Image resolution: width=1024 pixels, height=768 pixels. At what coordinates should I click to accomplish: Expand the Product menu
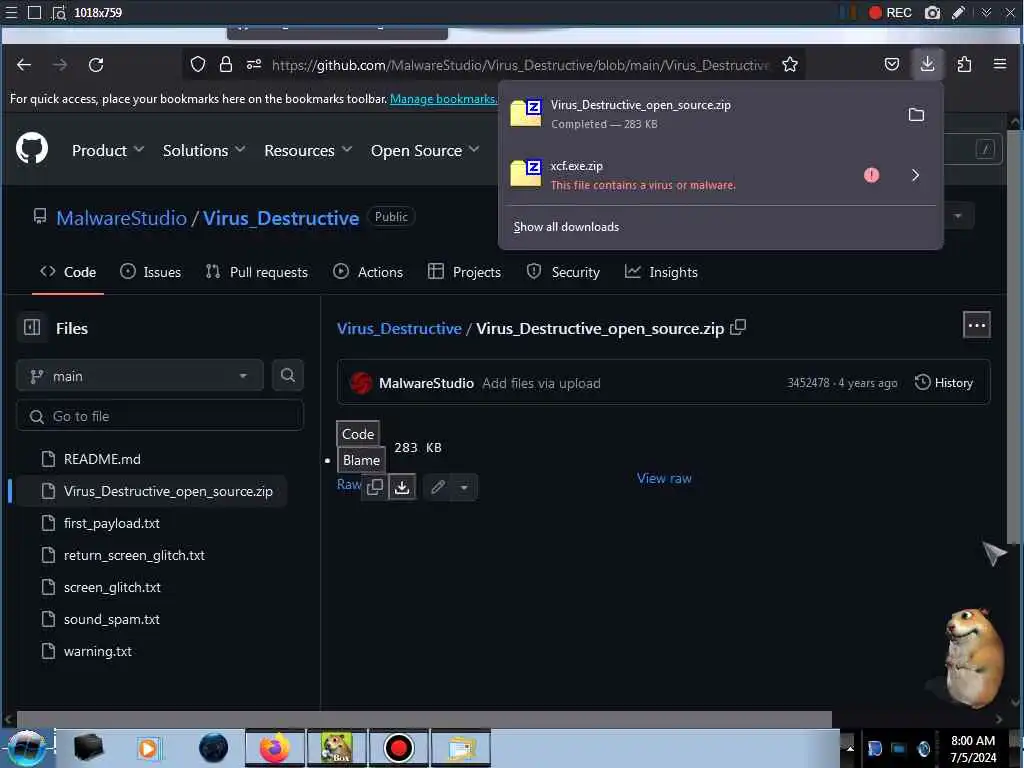tap(108, 150)
